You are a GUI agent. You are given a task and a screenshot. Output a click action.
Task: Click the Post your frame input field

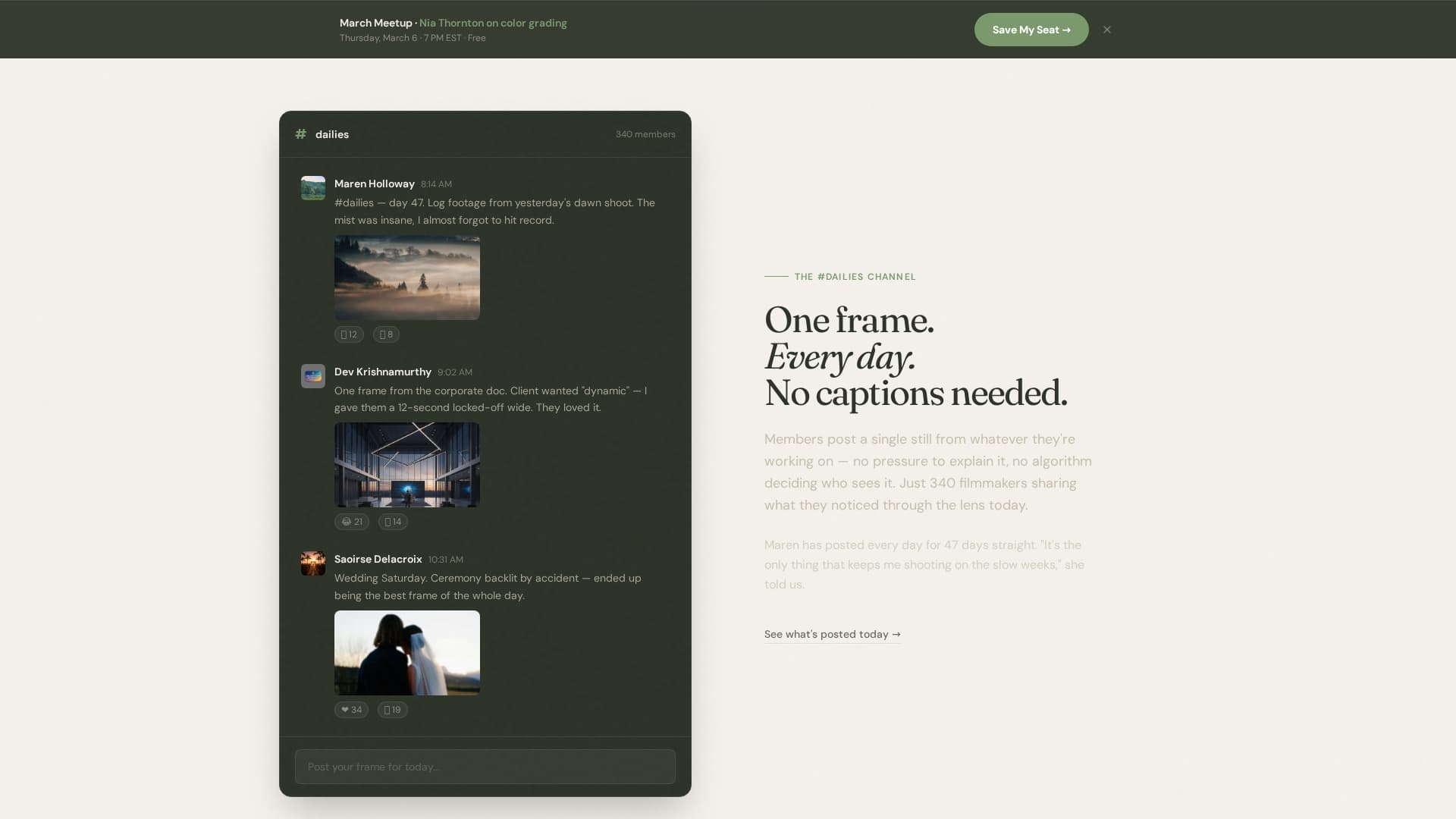(x=485, y=766)
